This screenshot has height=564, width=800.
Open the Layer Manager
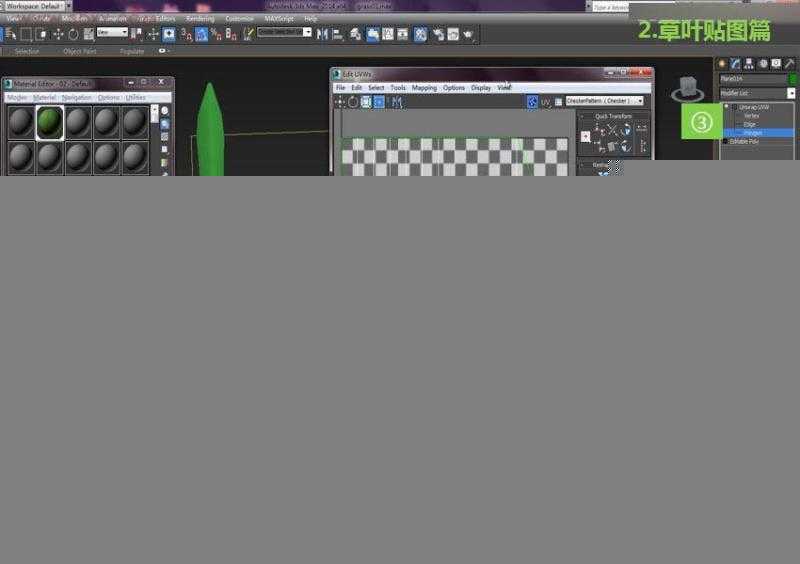355,34
